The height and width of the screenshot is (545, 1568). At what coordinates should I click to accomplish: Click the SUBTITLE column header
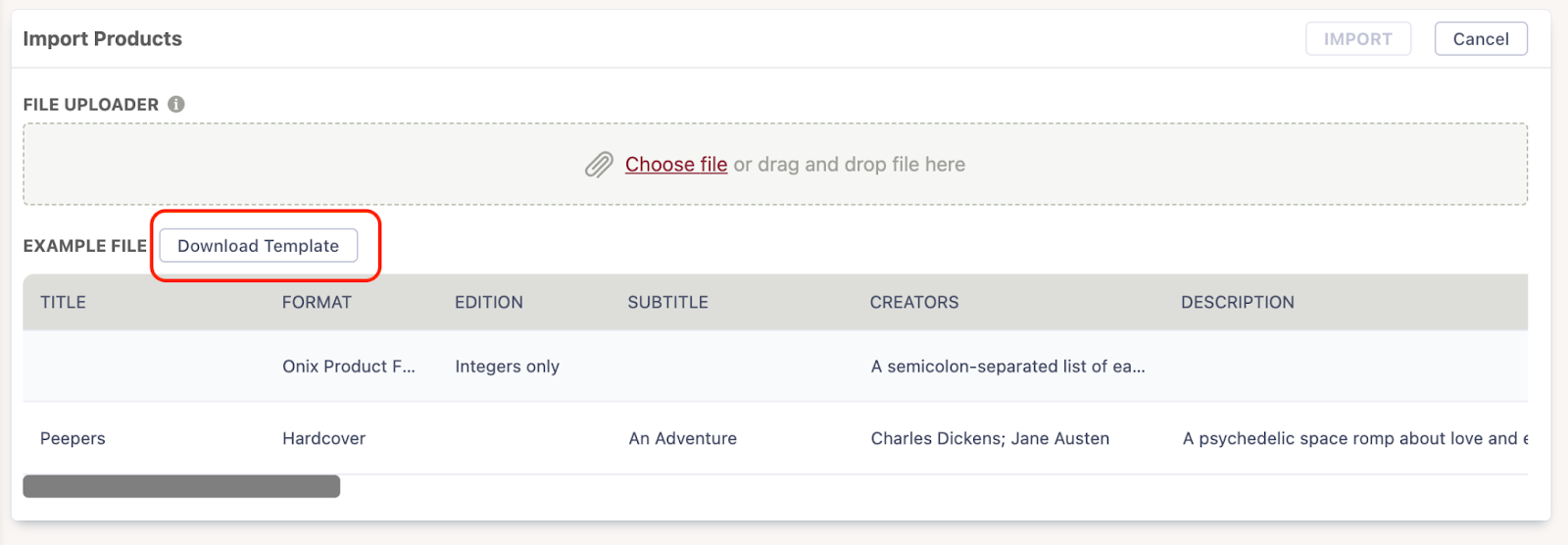[667, 302]
